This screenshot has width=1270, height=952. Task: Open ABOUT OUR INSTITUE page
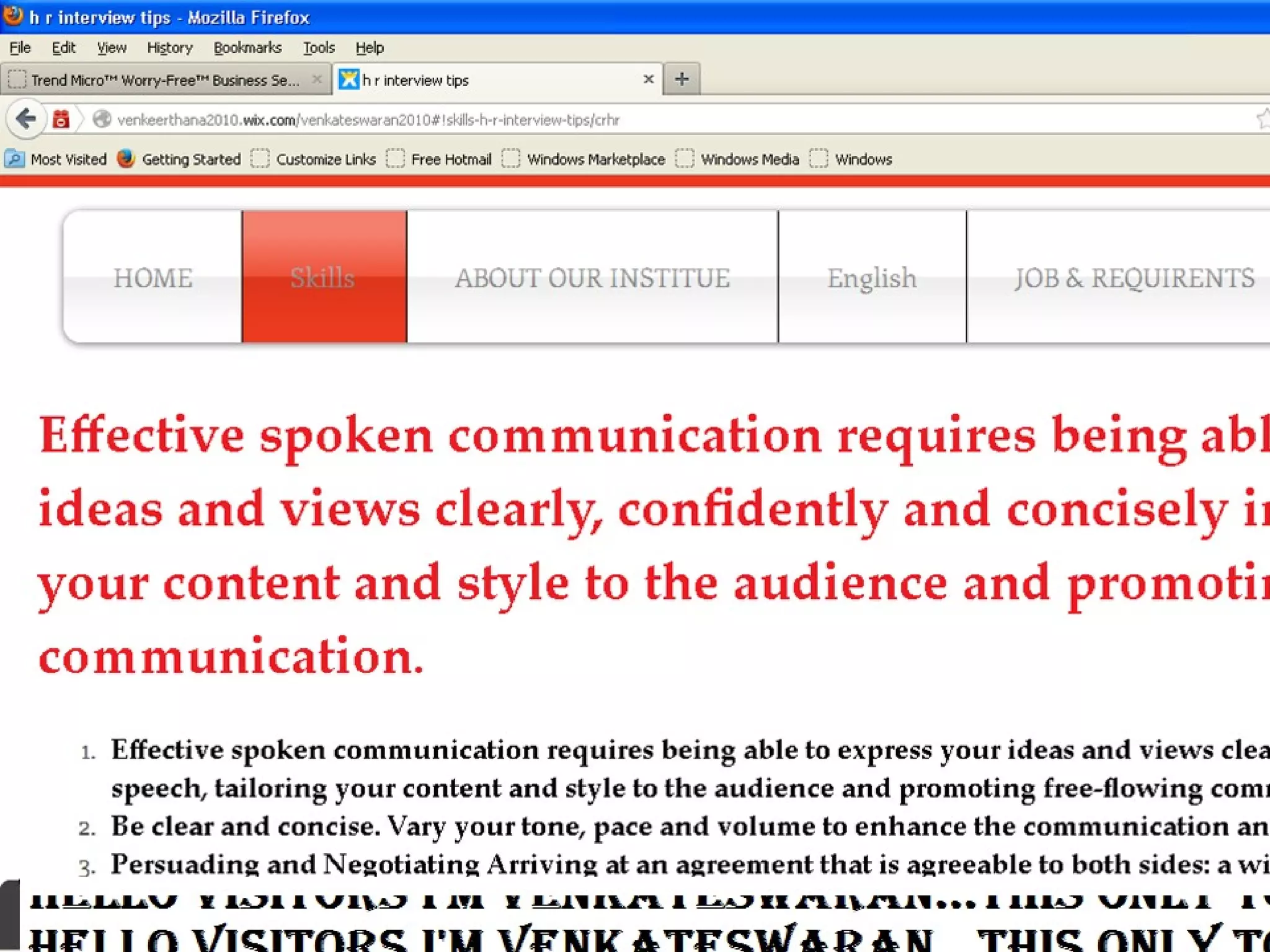coord(592,277)
